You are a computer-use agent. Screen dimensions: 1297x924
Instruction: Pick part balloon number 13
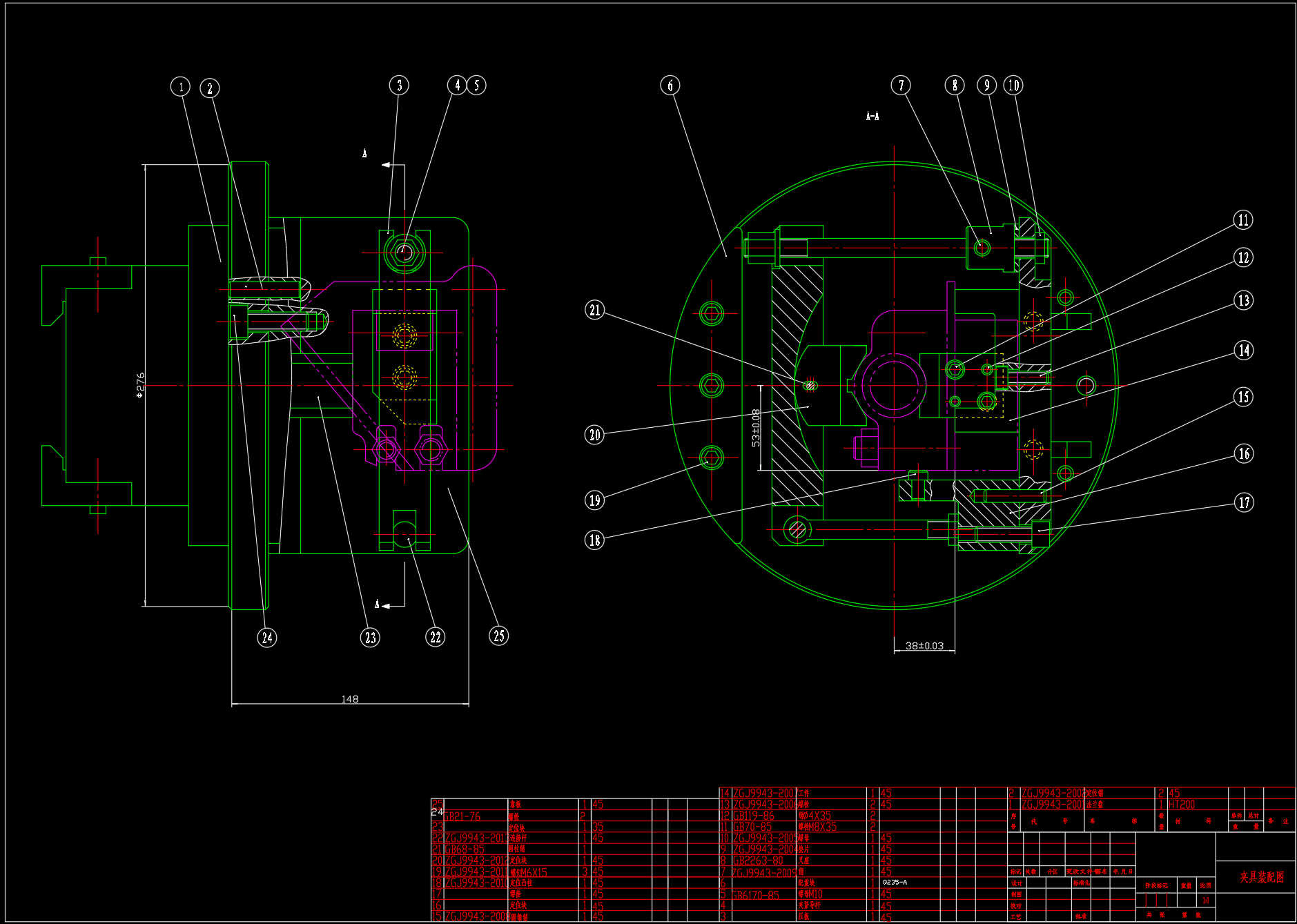[1243, 300]
